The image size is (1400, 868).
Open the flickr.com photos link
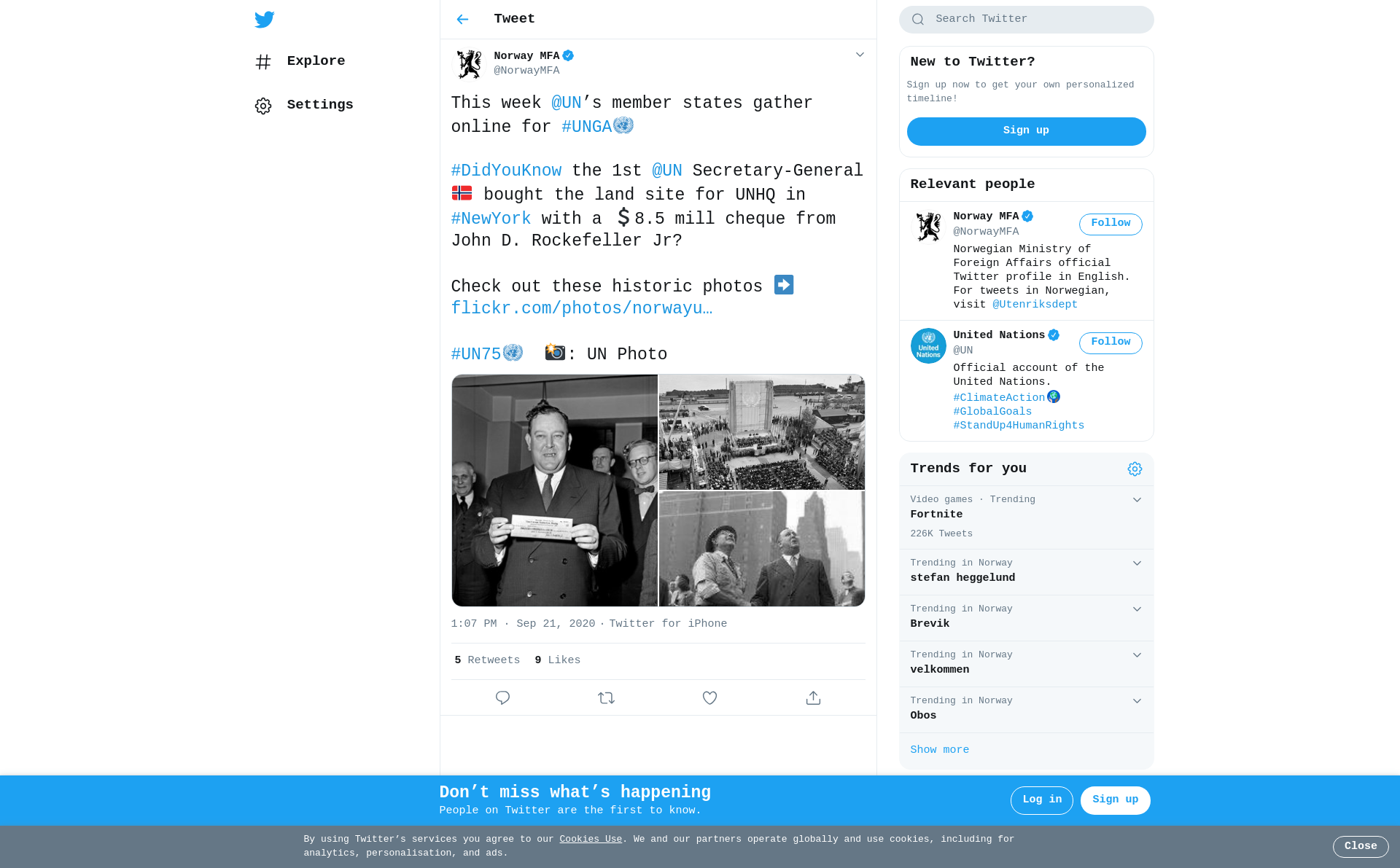click(x=581, y=309)
